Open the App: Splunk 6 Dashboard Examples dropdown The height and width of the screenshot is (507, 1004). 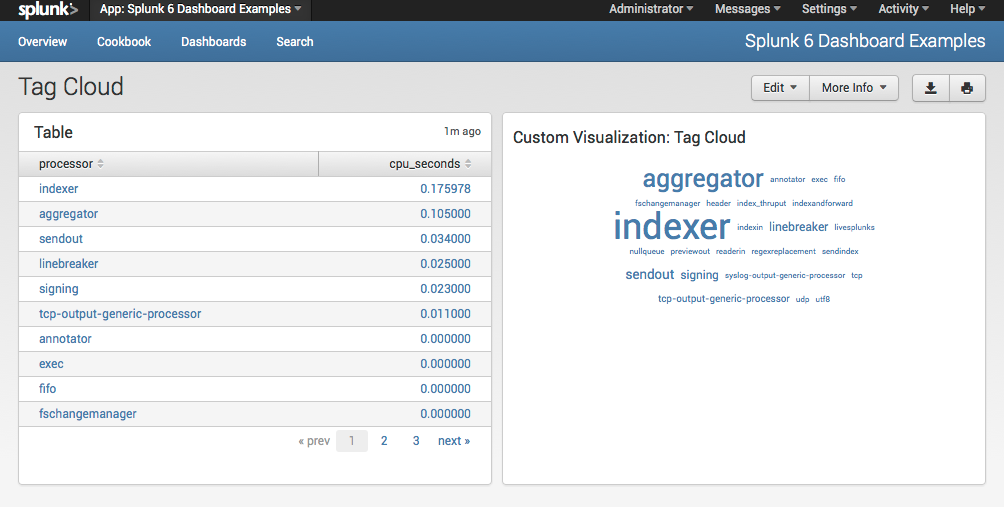point(200,9)
